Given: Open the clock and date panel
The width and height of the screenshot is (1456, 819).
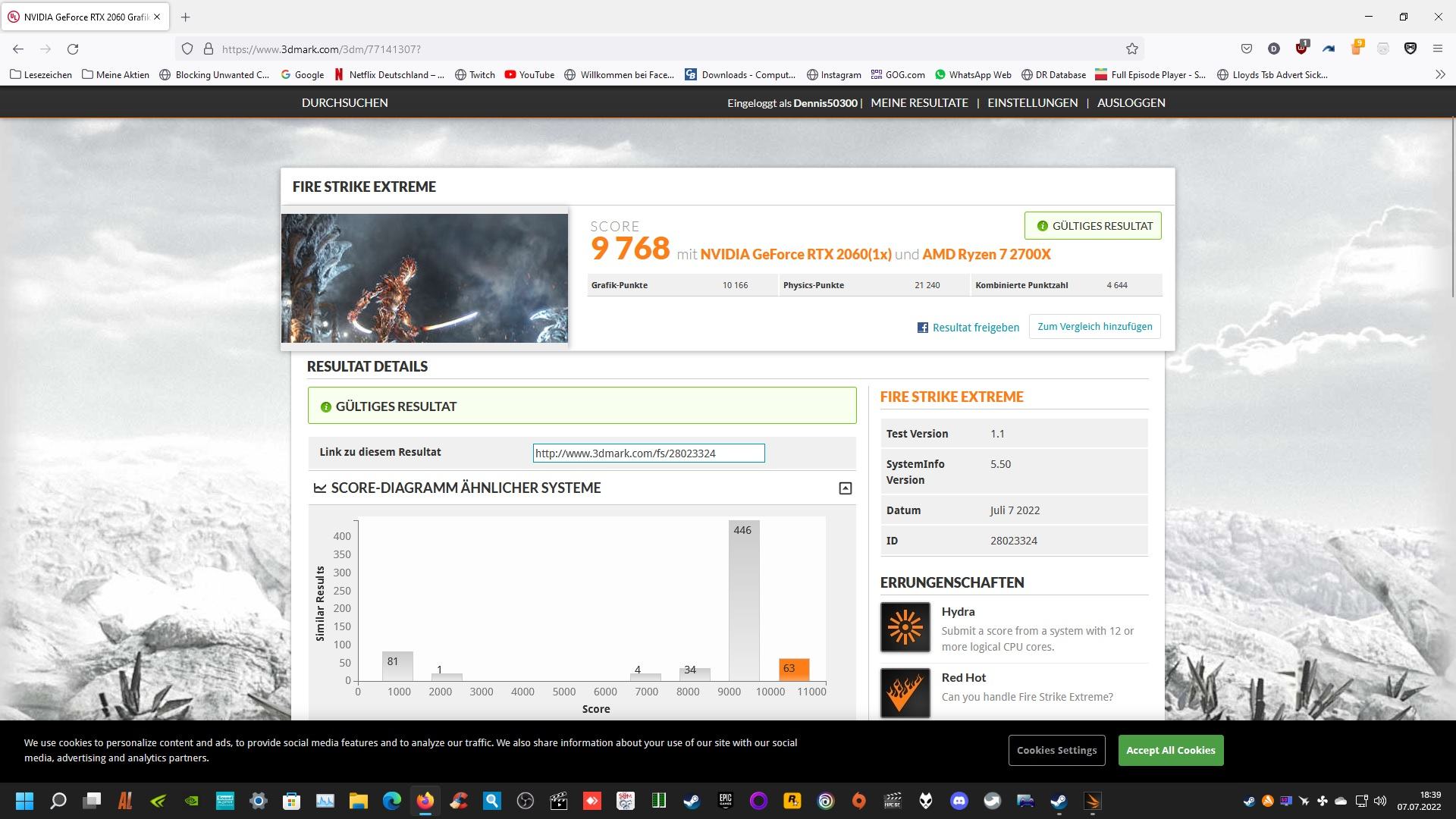Looking at the screenshot, I should [1419, 801].
